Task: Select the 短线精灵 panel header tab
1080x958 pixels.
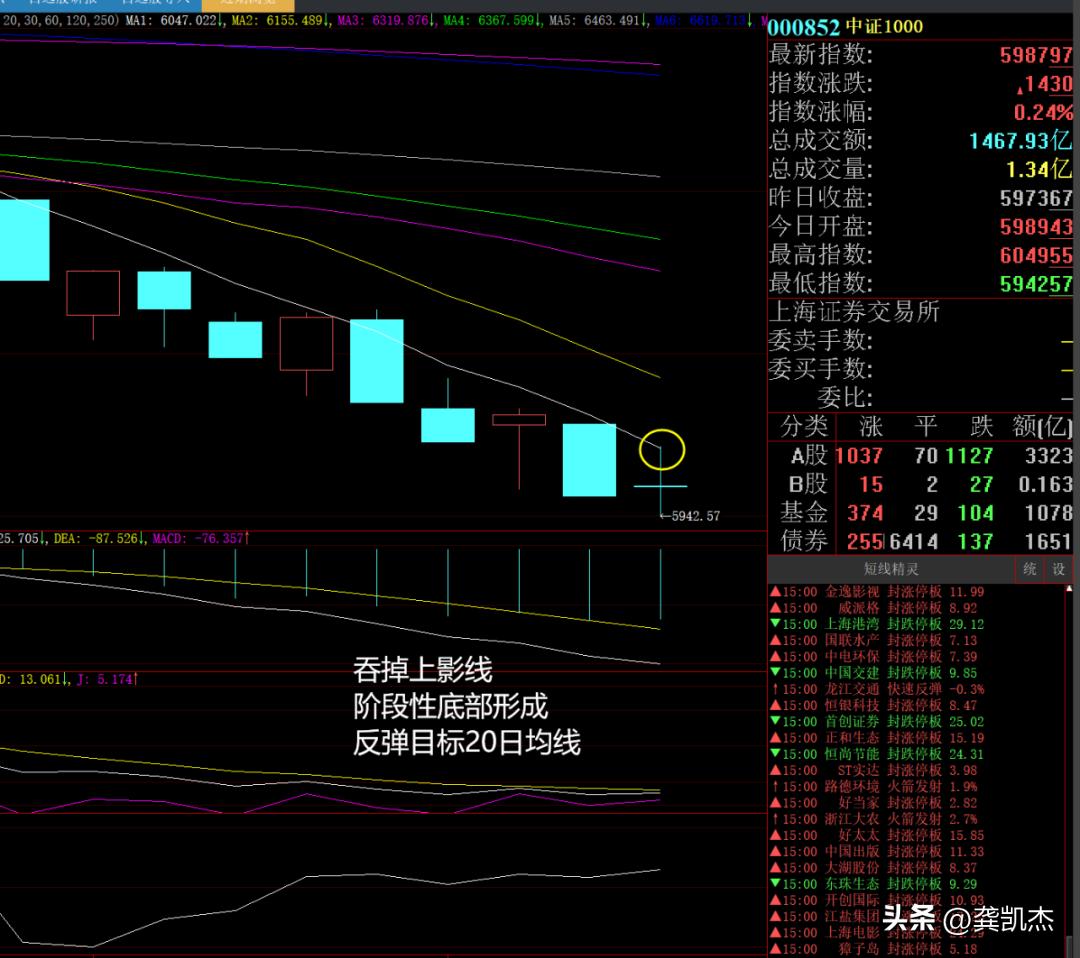Action: pyautogui.click(x=890, y=569)
